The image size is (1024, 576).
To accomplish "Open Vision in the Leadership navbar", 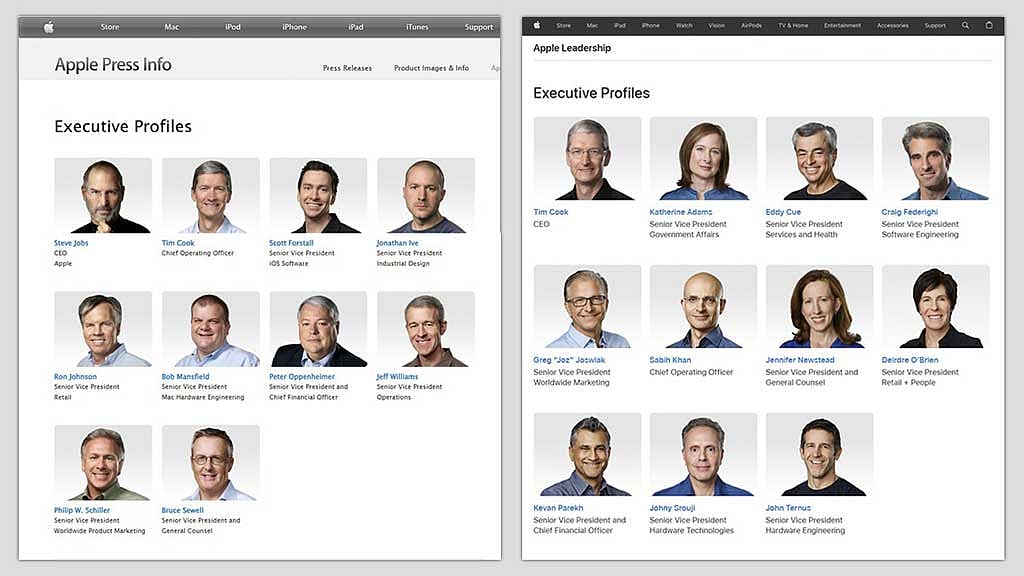I will [x=716, y=25].
